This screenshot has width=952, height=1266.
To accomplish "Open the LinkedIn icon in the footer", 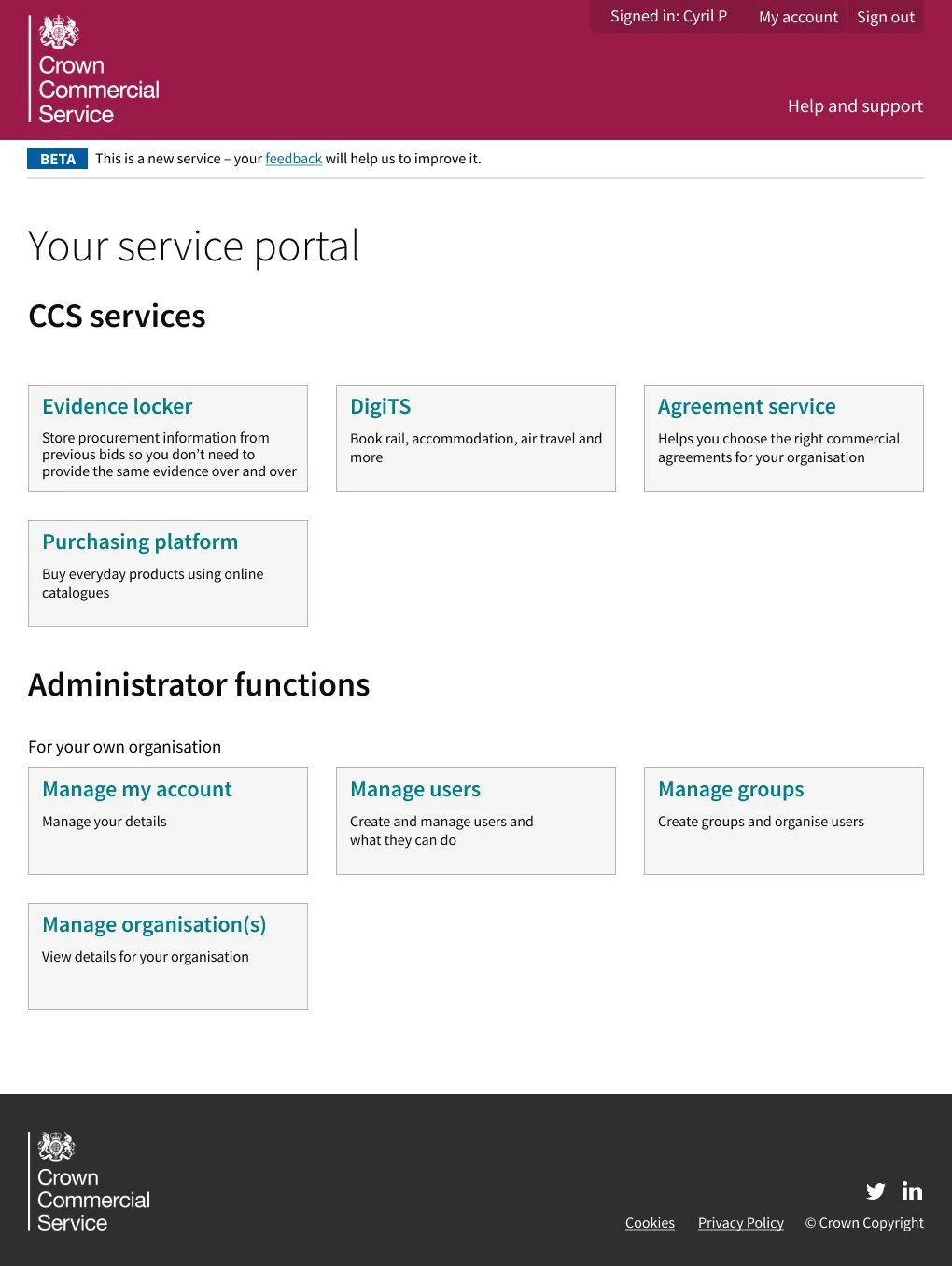I will (912, 1191).
